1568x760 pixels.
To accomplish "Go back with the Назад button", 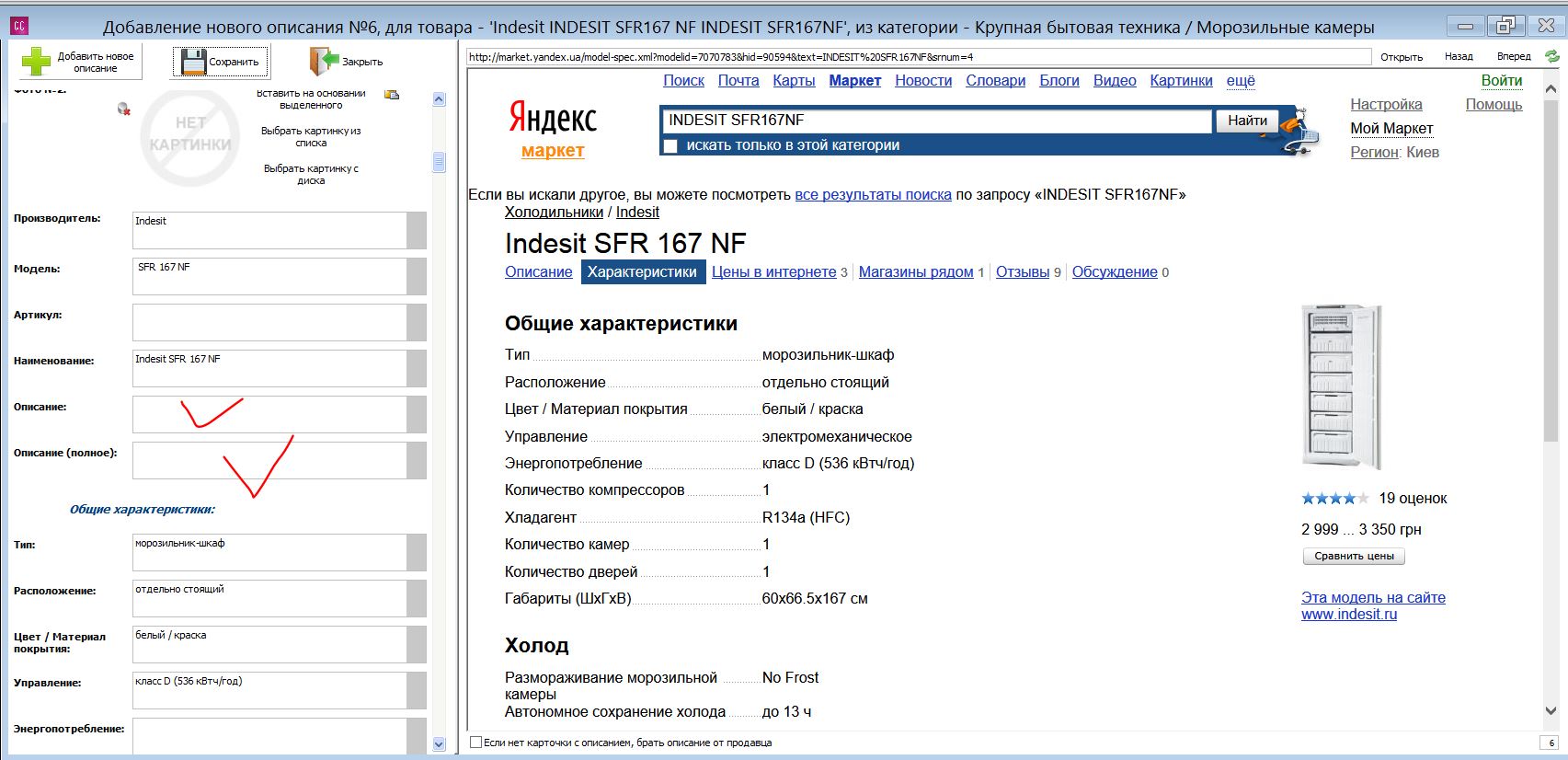I will [x=1459, y=57].
